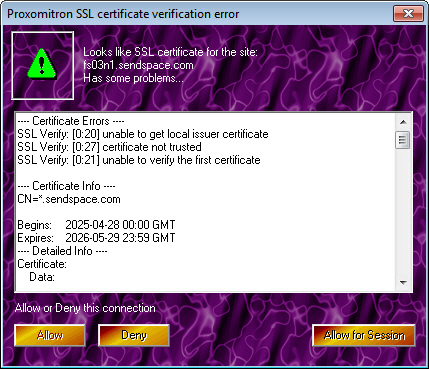Click the 'unable to get local issuer certificate' line
Viewport: 429px width, 369px height.
coord(143,134)
